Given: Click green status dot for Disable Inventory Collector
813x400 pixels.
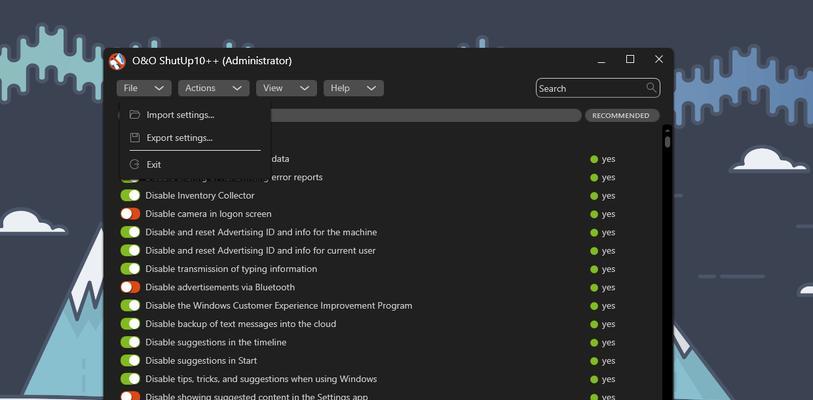Looking at the screenshot, I should click(594, 196).
